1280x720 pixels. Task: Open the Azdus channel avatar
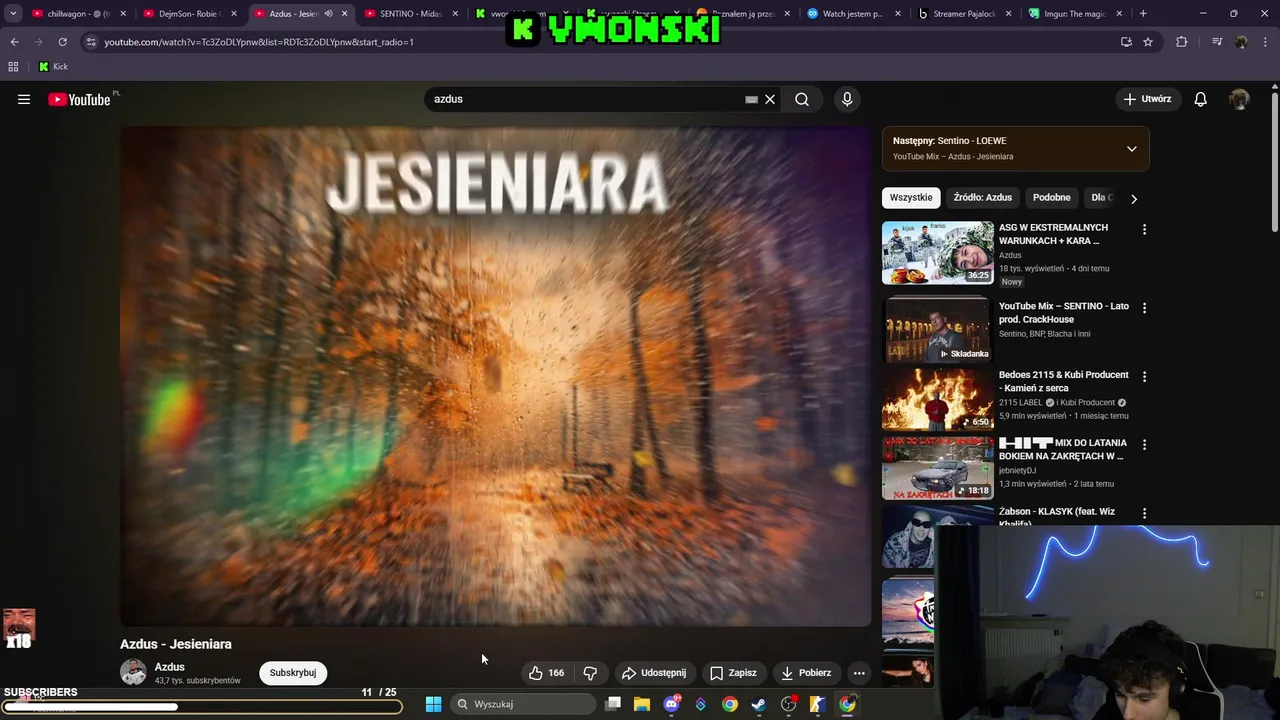coord(133,673)
